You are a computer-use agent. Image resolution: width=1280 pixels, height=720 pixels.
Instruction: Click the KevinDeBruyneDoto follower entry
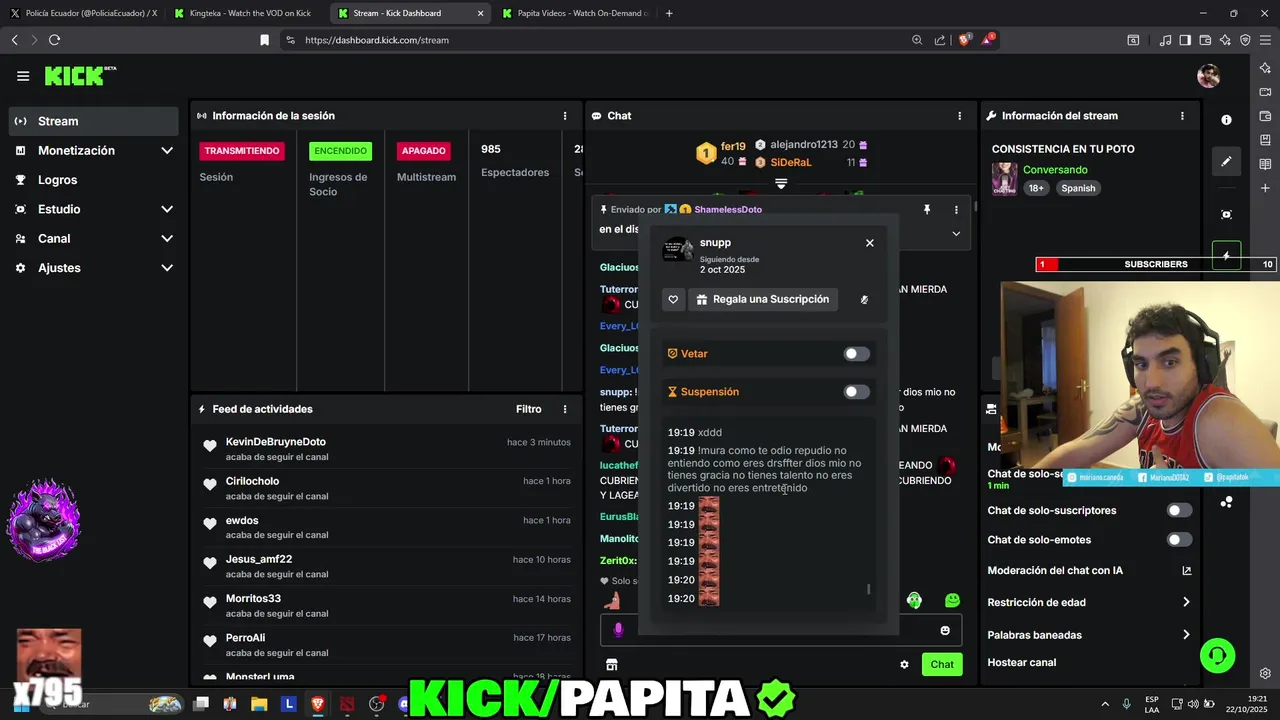[x=386, y=449]
